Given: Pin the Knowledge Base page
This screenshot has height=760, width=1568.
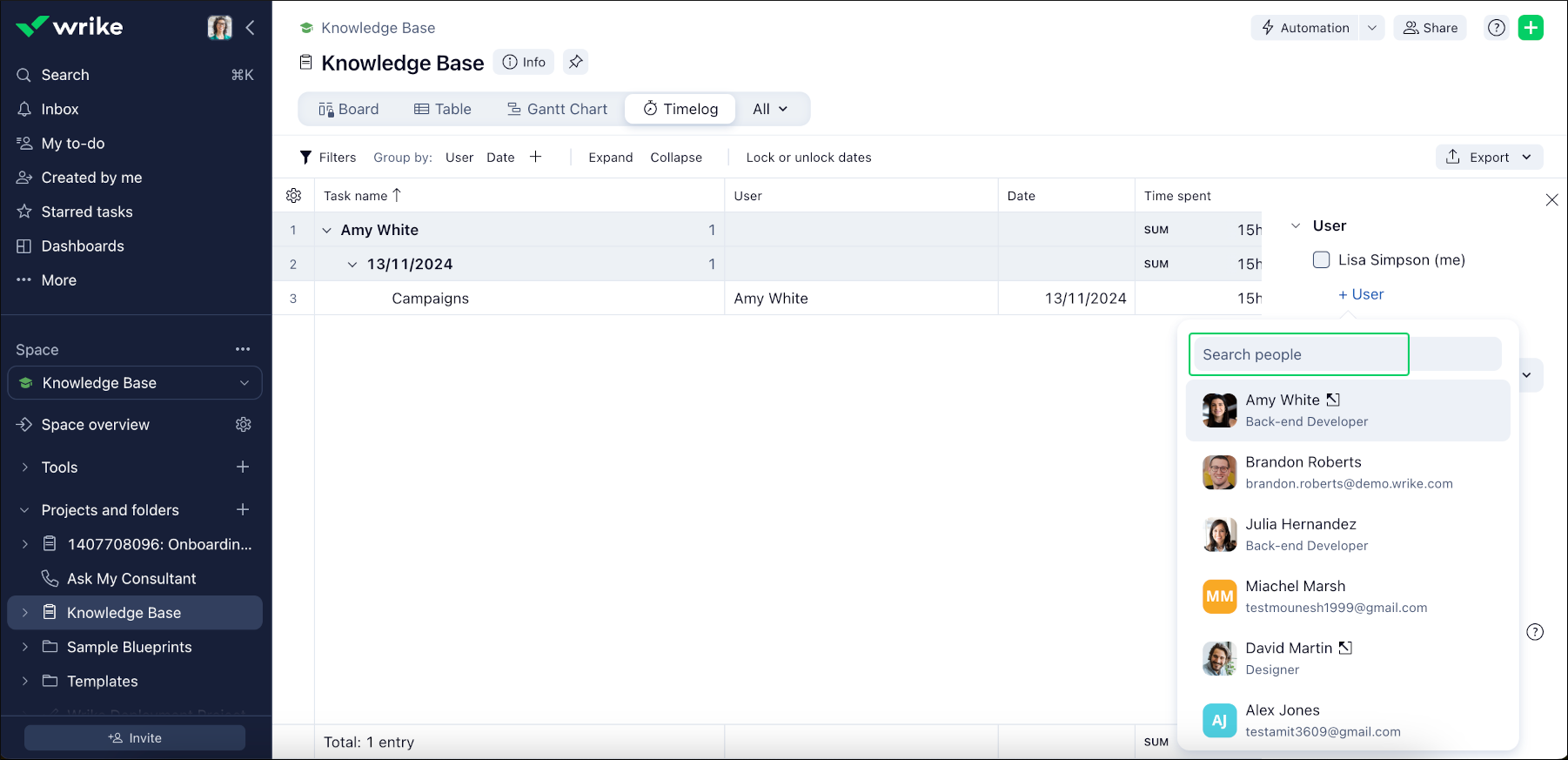Looking at the screenshot, I should [x=575, y=62].
